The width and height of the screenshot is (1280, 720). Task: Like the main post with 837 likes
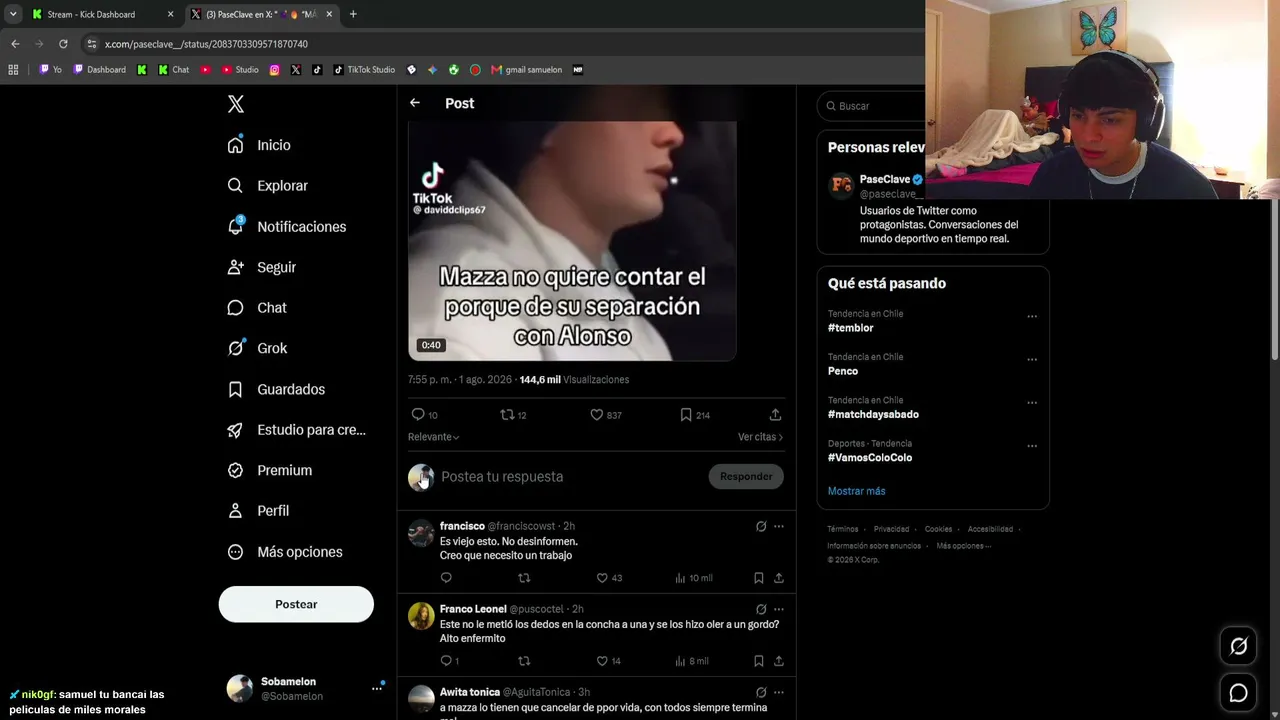596,415
